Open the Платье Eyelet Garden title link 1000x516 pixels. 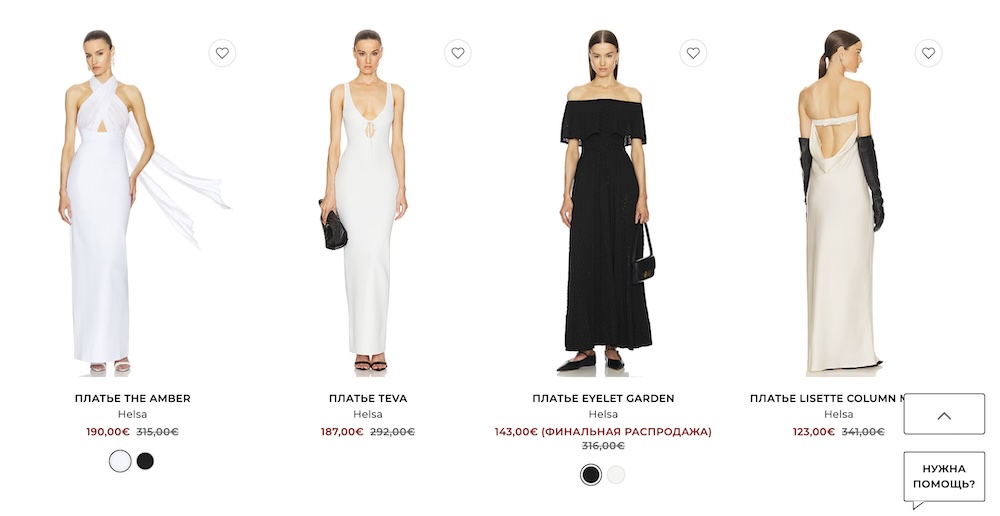[x=603, y=399]
